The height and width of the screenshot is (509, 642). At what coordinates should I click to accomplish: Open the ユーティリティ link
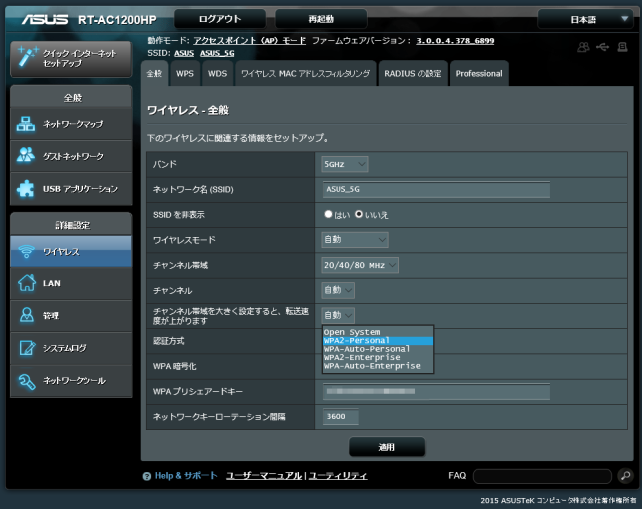coord(338,476)
